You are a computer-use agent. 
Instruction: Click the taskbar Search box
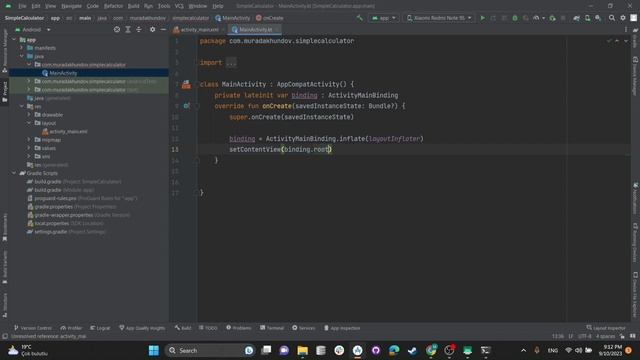(209, 350)
